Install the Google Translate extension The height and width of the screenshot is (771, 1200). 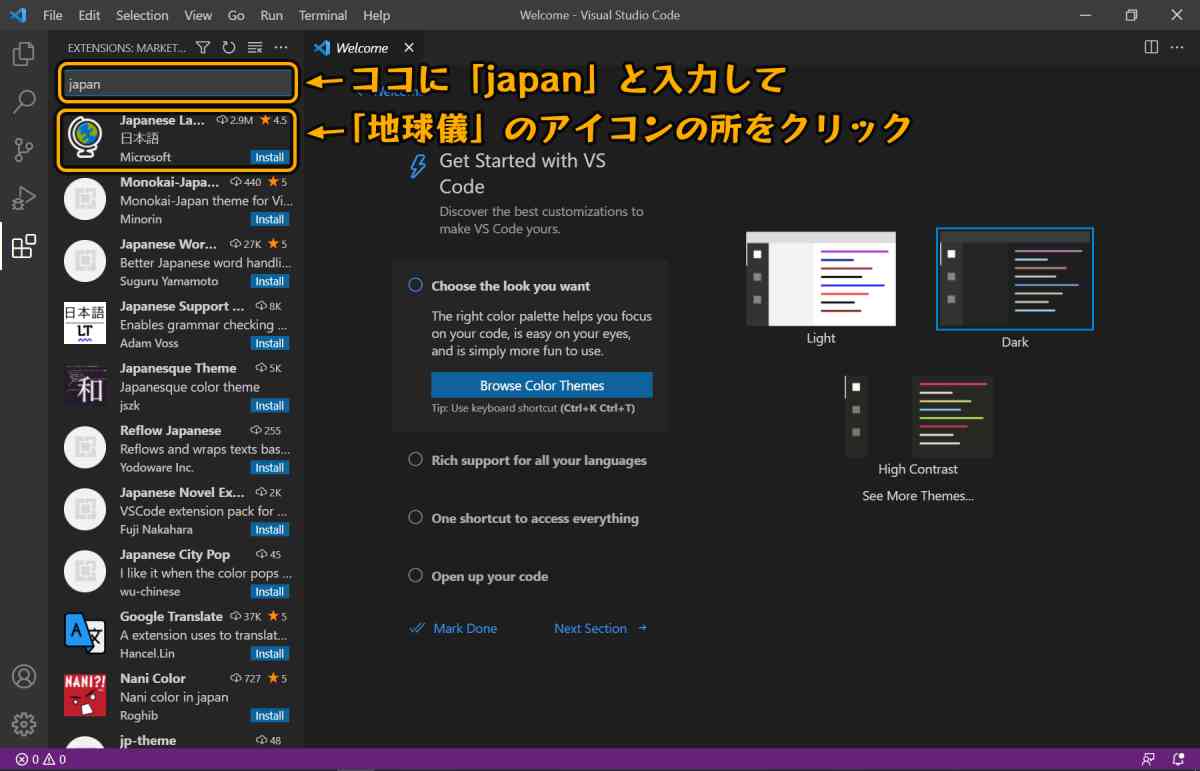(270, 653)
